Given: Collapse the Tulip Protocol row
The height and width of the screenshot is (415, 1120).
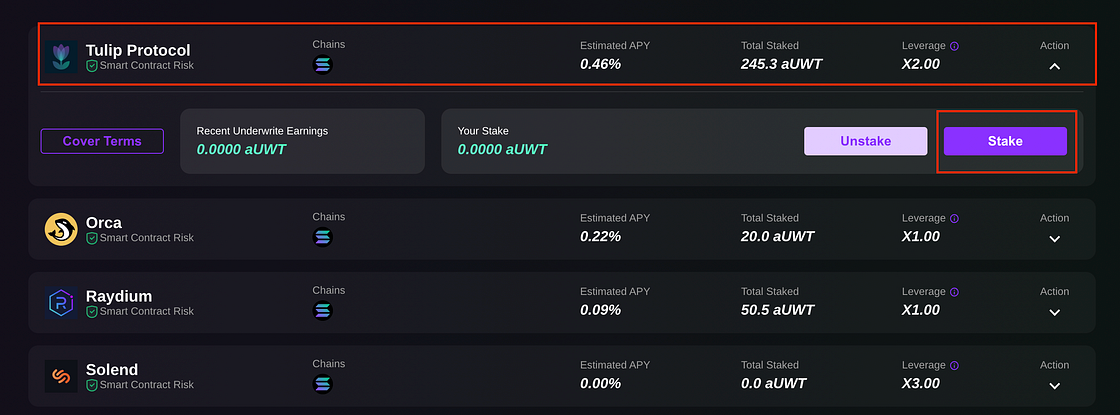Looking at the screenshot, I should tap(1054, 66).
